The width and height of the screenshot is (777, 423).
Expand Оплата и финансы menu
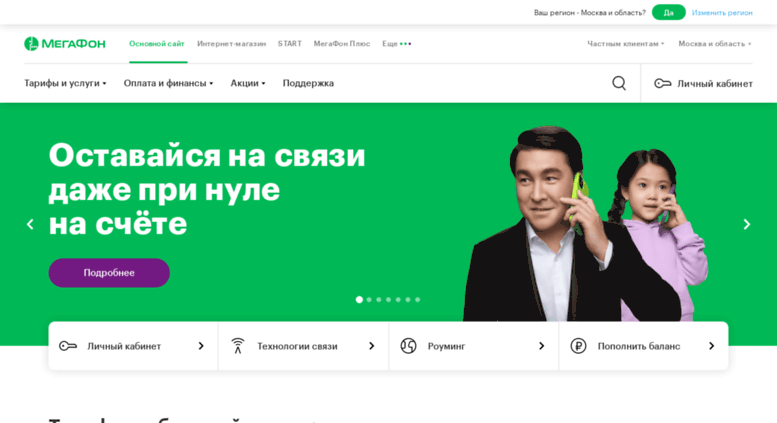[x=168, y=83]
